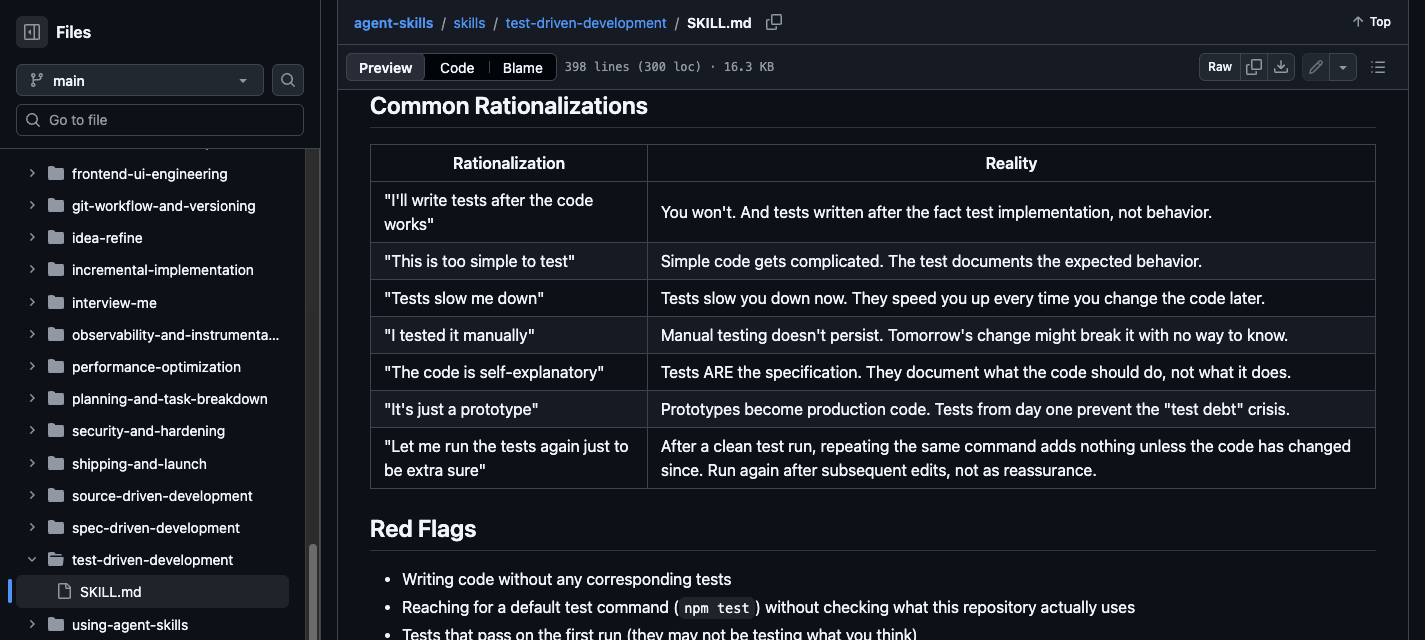This screenshot has height=640, width=1425.
Task: Open the document outline list icon
Action: point(1378,67)
